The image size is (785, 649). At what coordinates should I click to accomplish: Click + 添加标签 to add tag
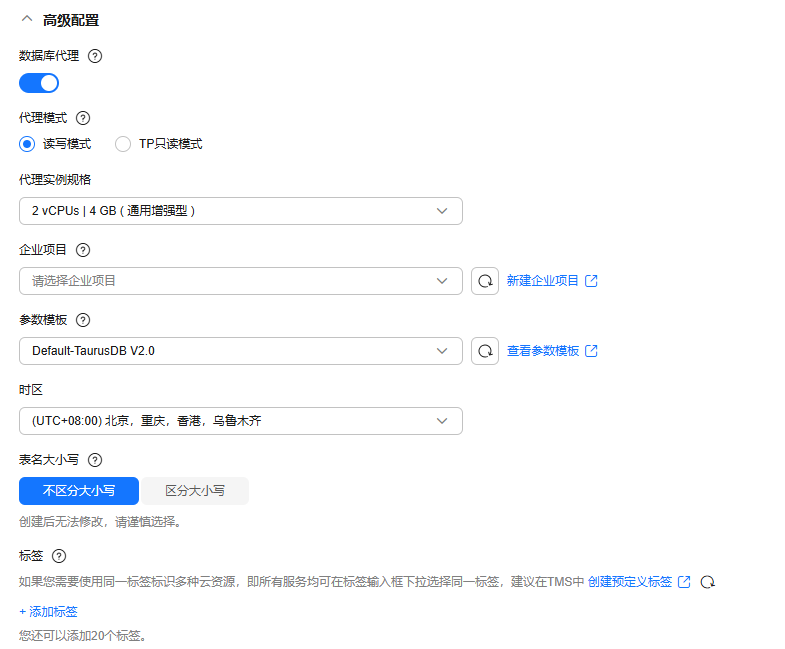click(x=49, y=611)
